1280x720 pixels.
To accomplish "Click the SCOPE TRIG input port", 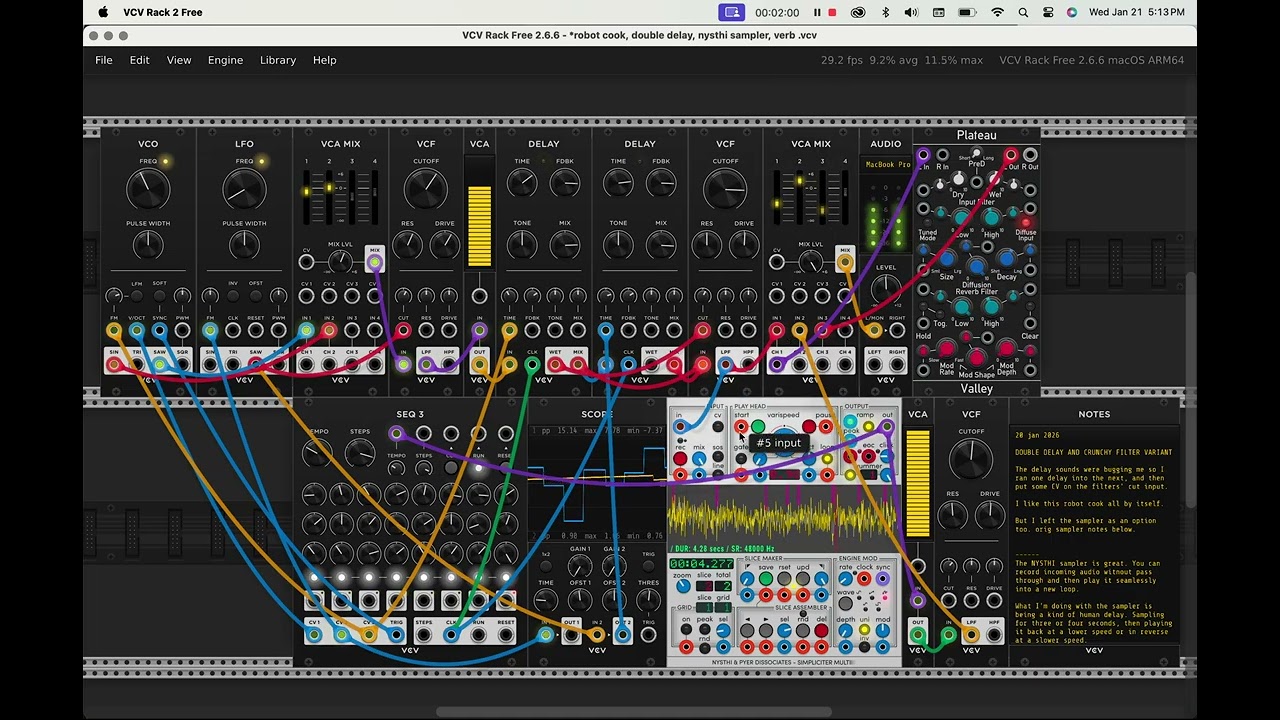I will [x=649, y=634].
